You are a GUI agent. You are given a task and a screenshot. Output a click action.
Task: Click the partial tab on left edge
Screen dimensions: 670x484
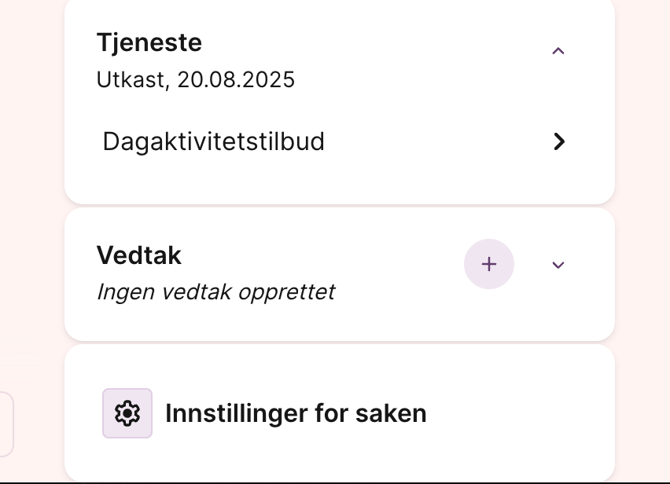pos(6,424)
